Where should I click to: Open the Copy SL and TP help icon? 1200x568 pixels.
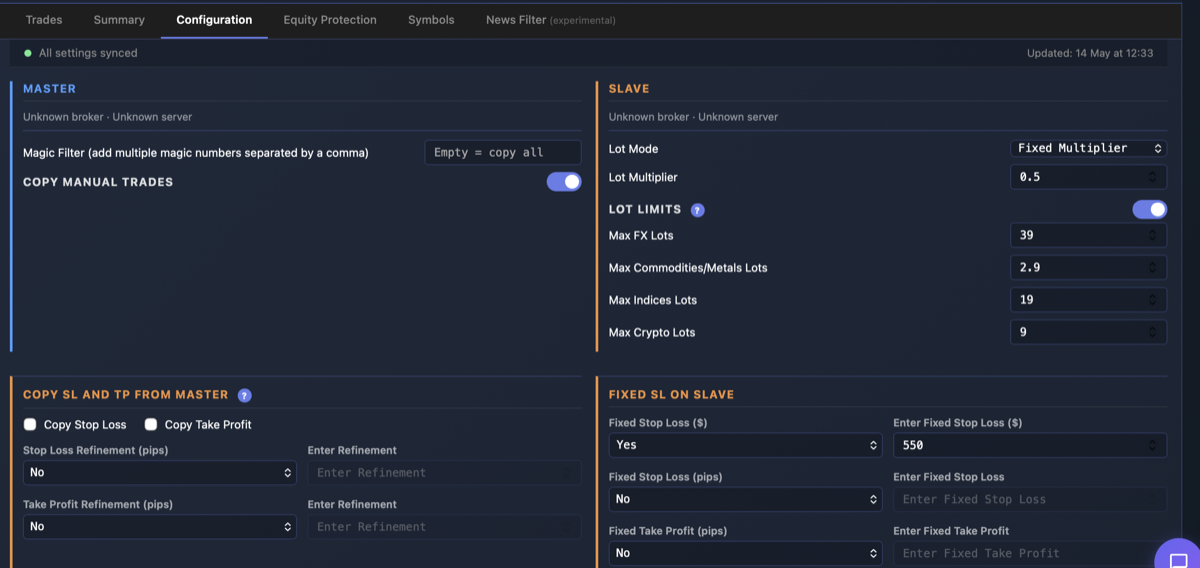pos(244,395)
